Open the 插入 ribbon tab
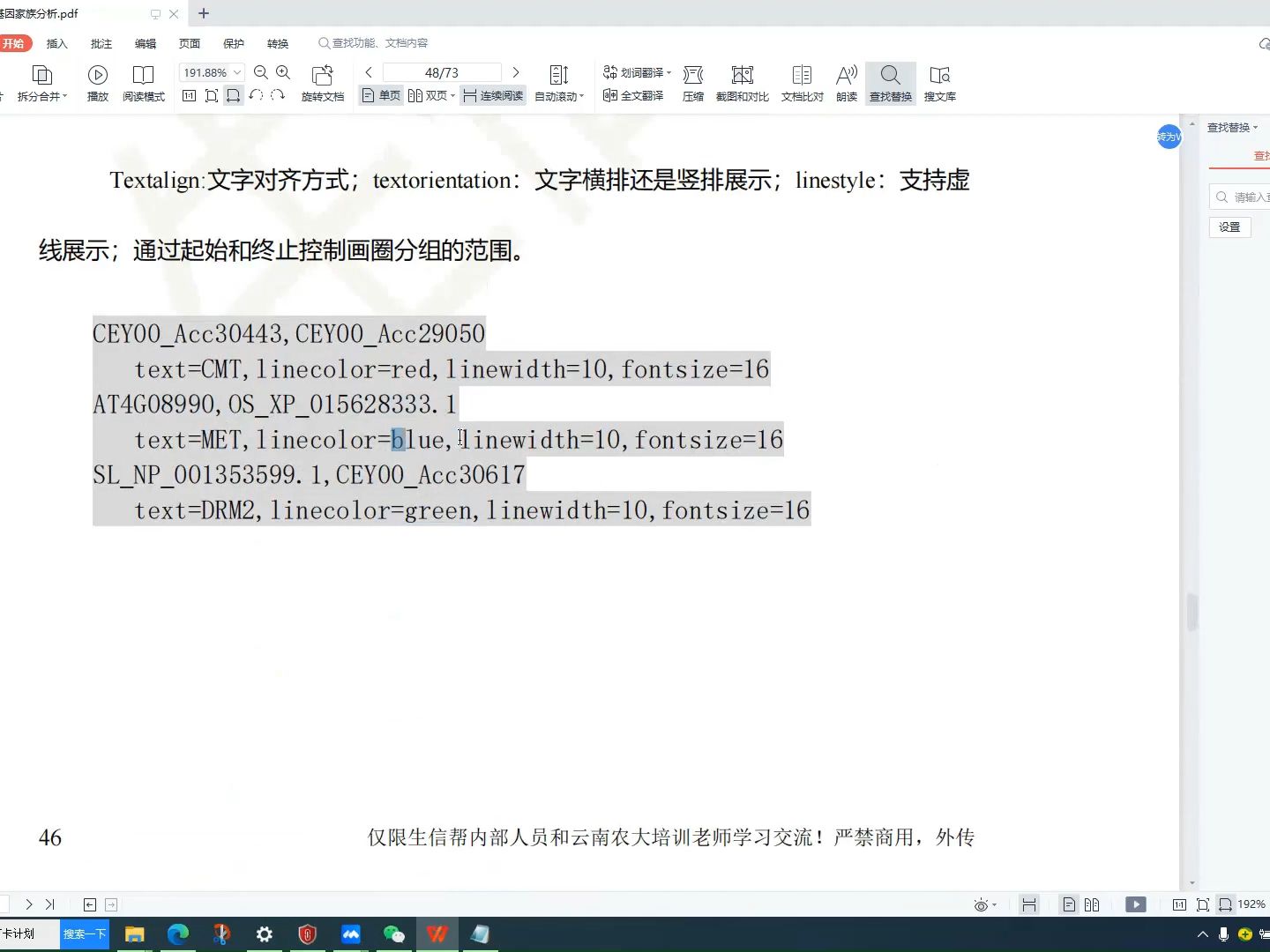 (56, 43)
